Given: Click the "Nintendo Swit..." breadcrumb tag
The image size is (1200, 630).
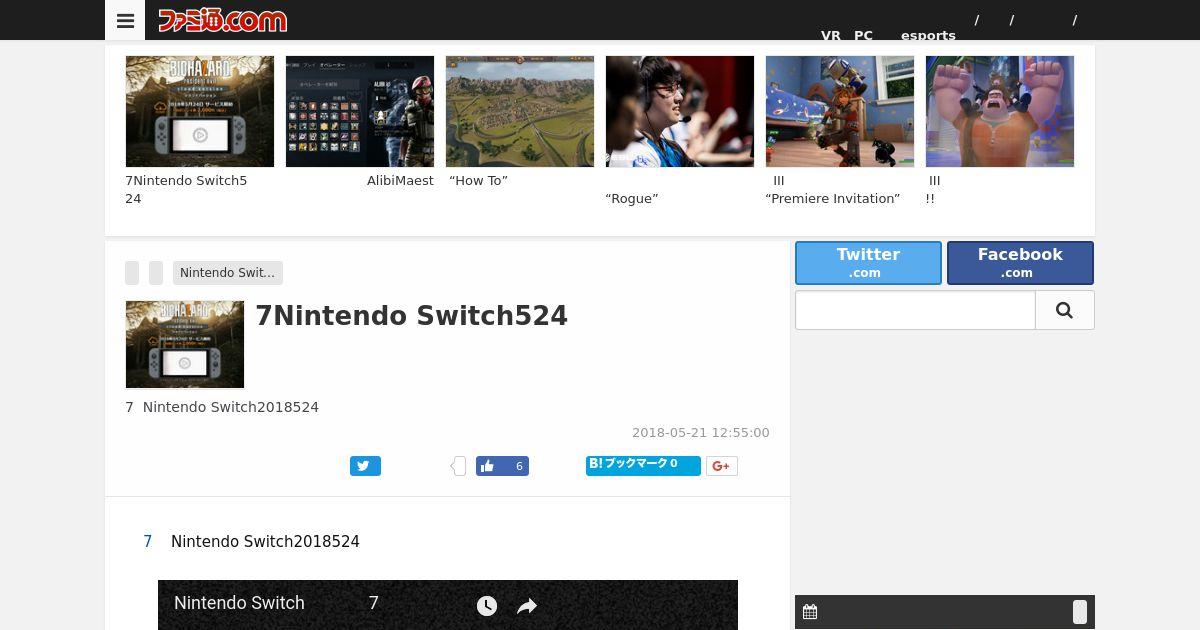Looking at the screenshot, I should 228,273.
